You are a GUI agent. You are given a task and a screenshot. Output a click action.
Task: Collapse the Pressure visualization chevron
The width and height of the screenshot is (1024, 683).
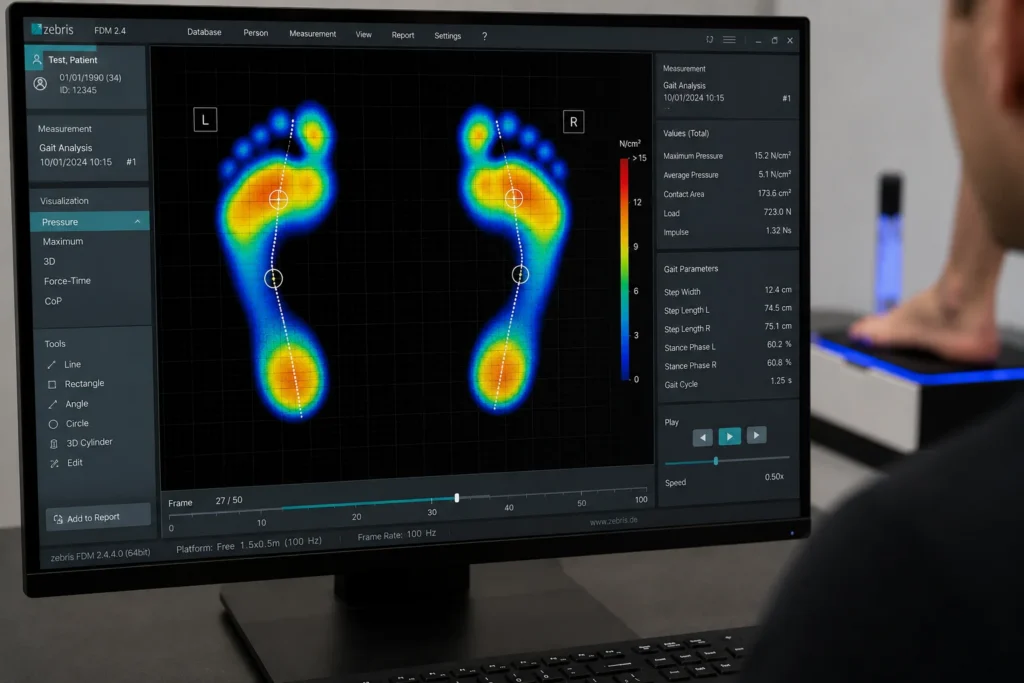137,222
